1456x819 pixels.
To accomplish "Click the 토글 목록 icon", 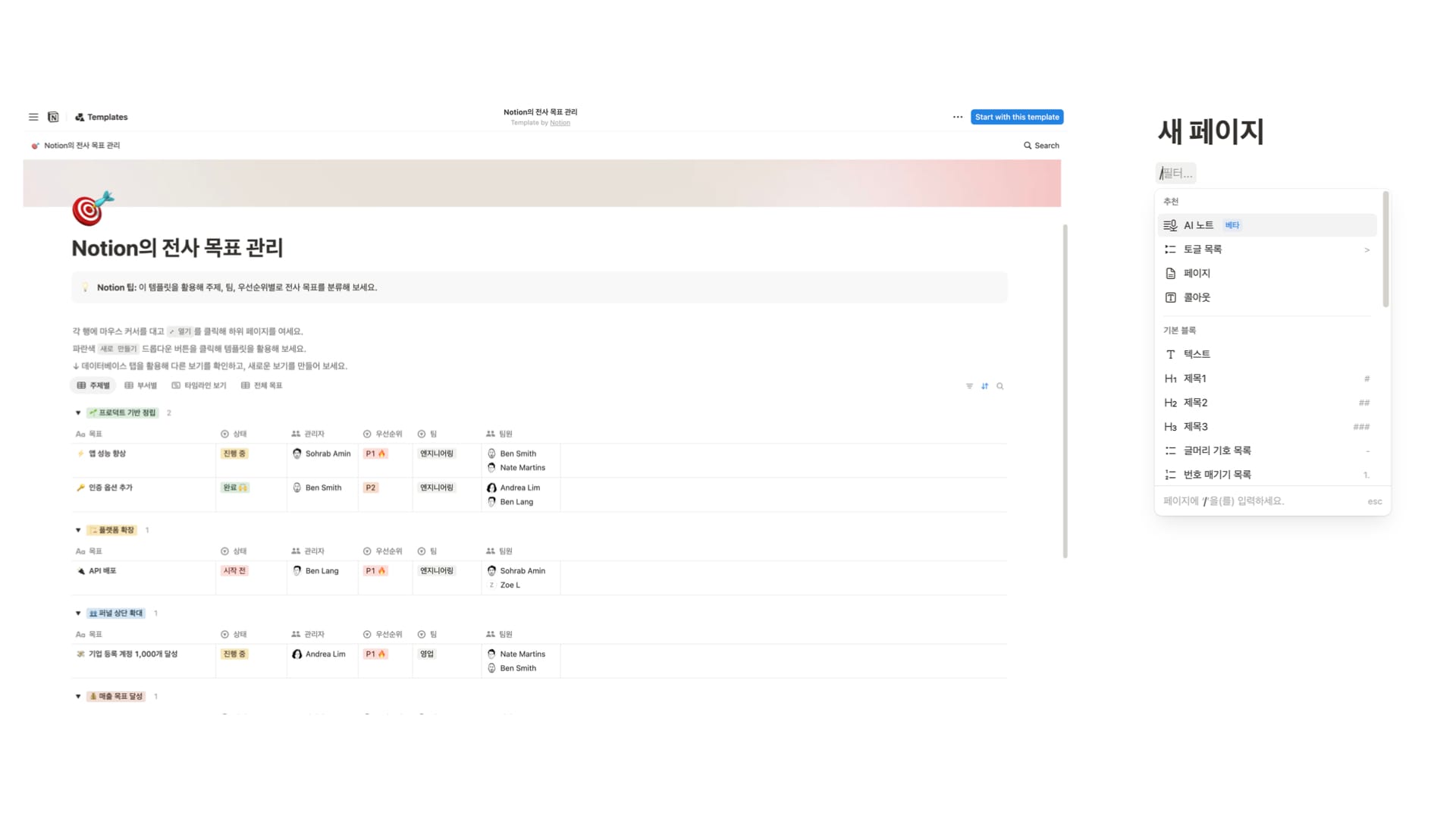I will (x=1170, y=249).
